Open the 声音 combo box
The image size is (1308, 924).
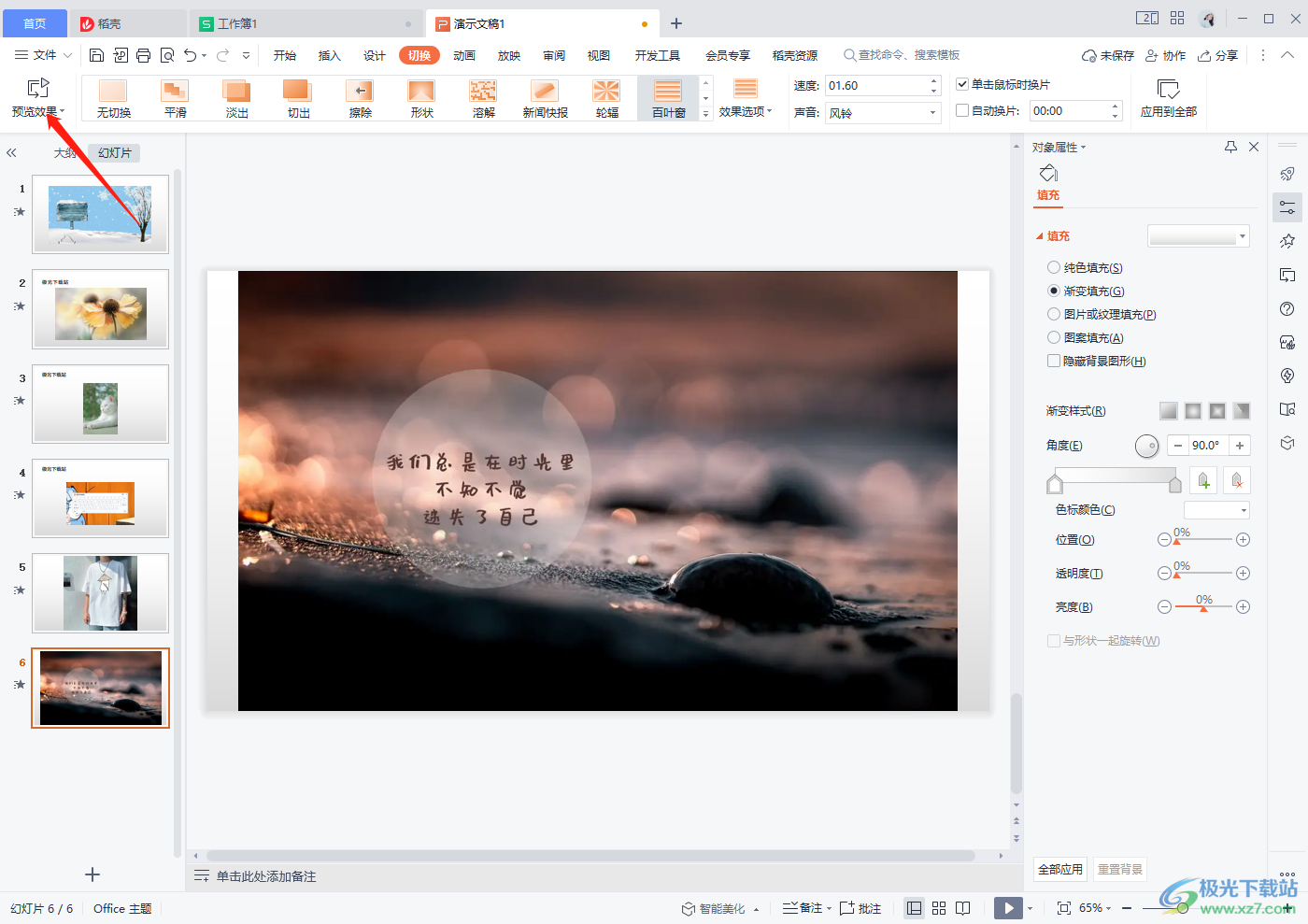(882, 113)
